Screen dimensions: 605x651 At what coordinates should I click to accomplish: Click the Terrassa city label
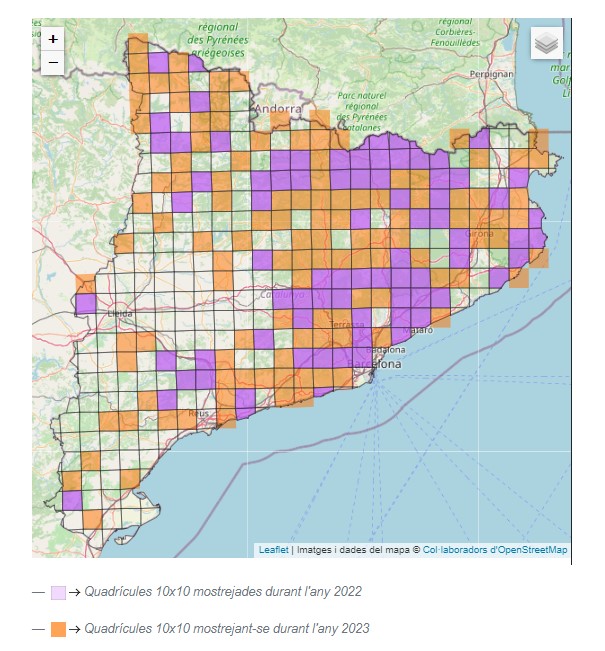click(x=348, y=325)
